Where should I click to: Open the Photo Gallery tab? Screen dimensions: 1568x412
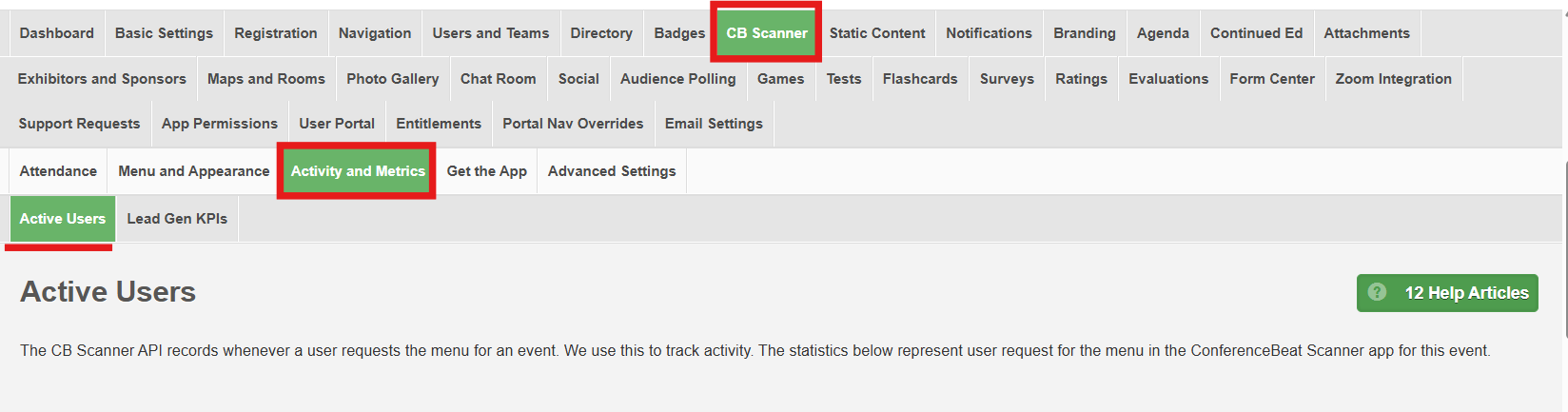393,79
